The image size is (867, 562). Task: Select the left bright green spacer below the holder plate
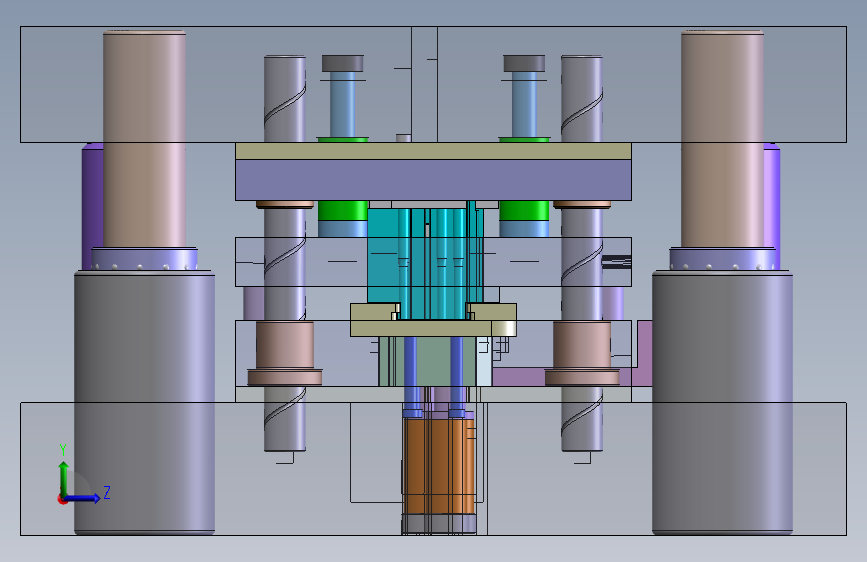pos(343,211)
